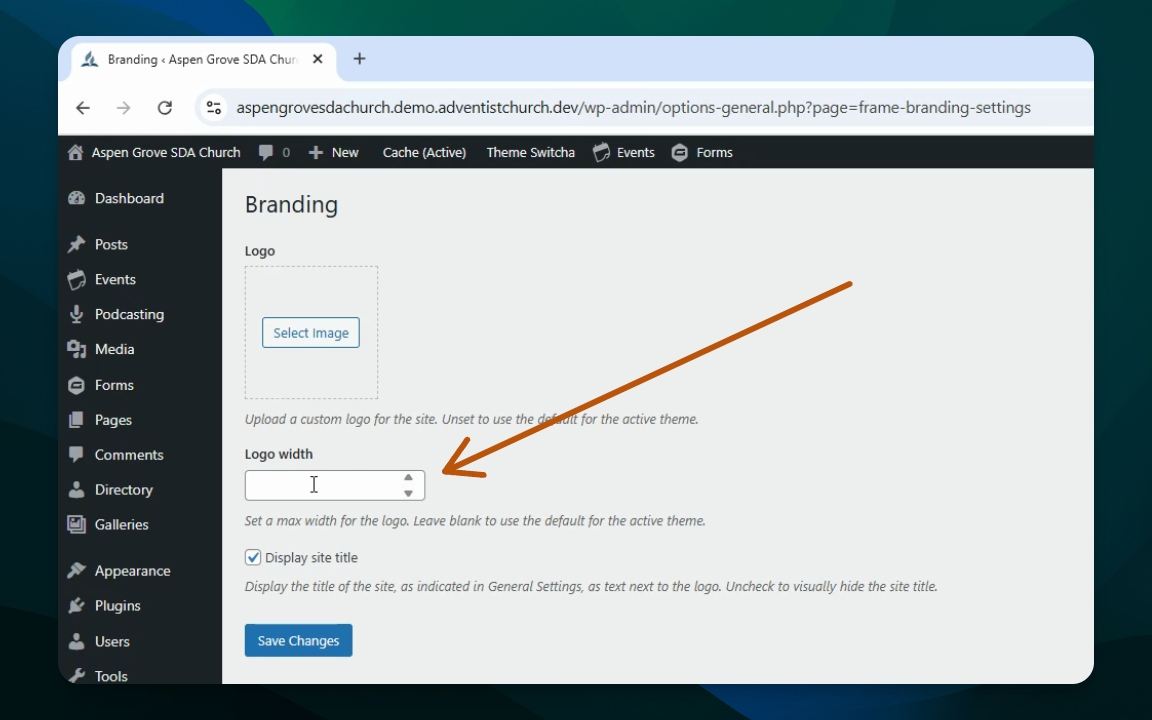The width and height of the screenshot is (1152, 720).
Task: Click the 'Upload a custom logo' help text
Action: tap(472, 419)
